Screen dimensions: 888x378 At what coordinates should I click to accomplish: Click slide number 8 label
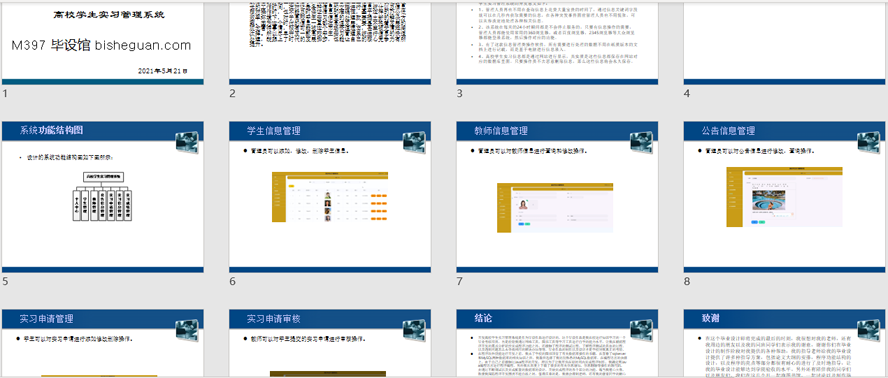click(x=687, y=281)
